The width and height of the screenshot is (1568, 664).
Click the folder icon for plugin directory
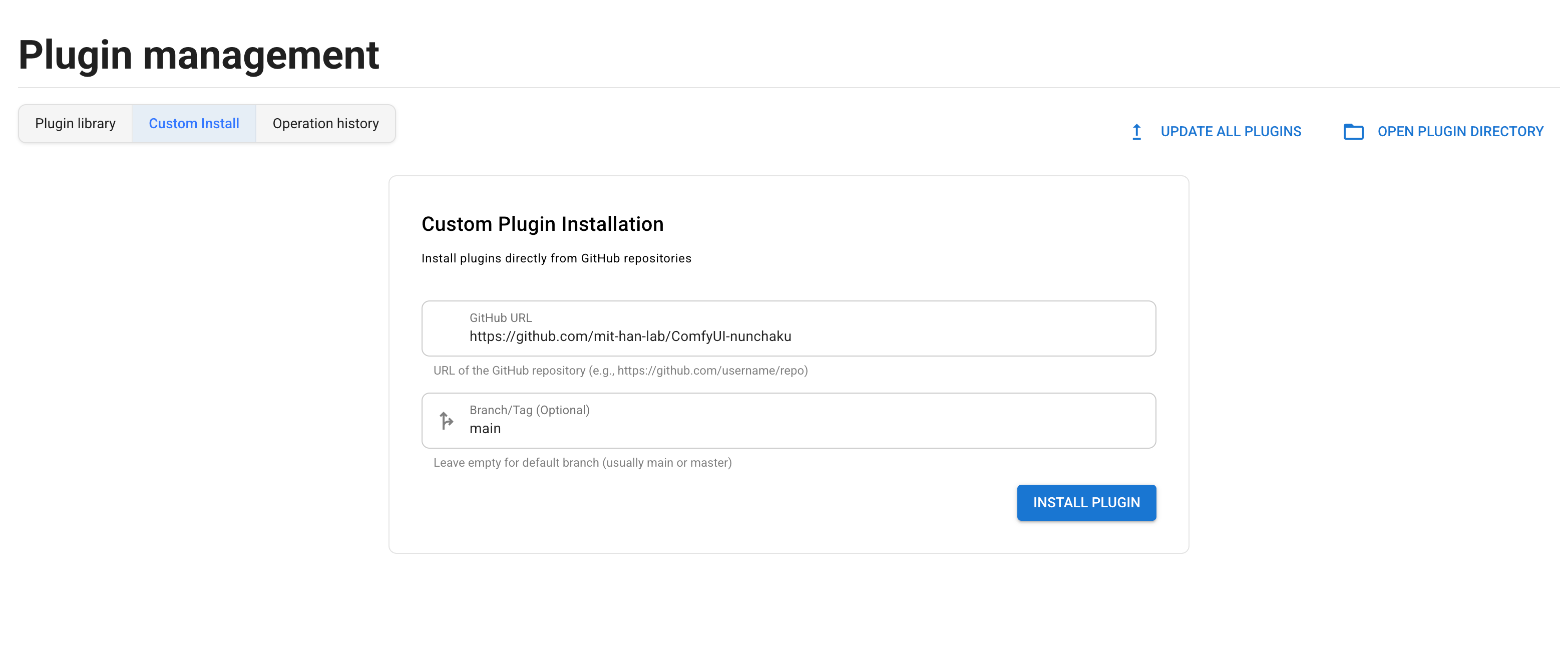(x=1353, y=132)
